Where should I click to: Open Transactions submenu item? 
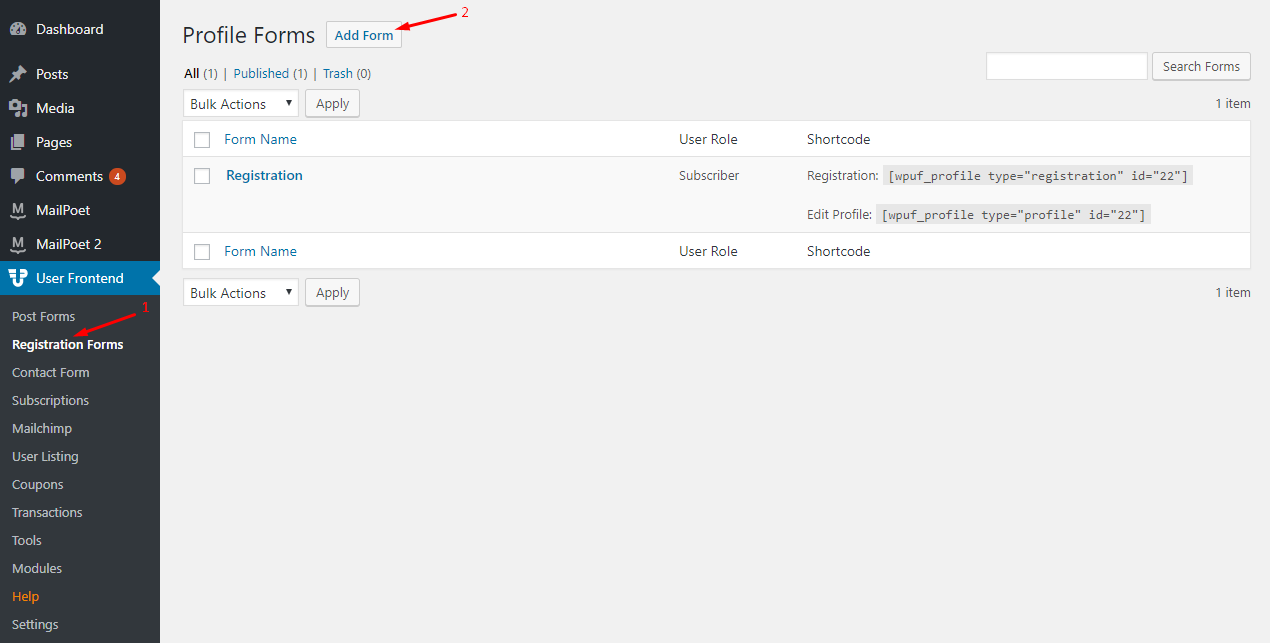47,512
